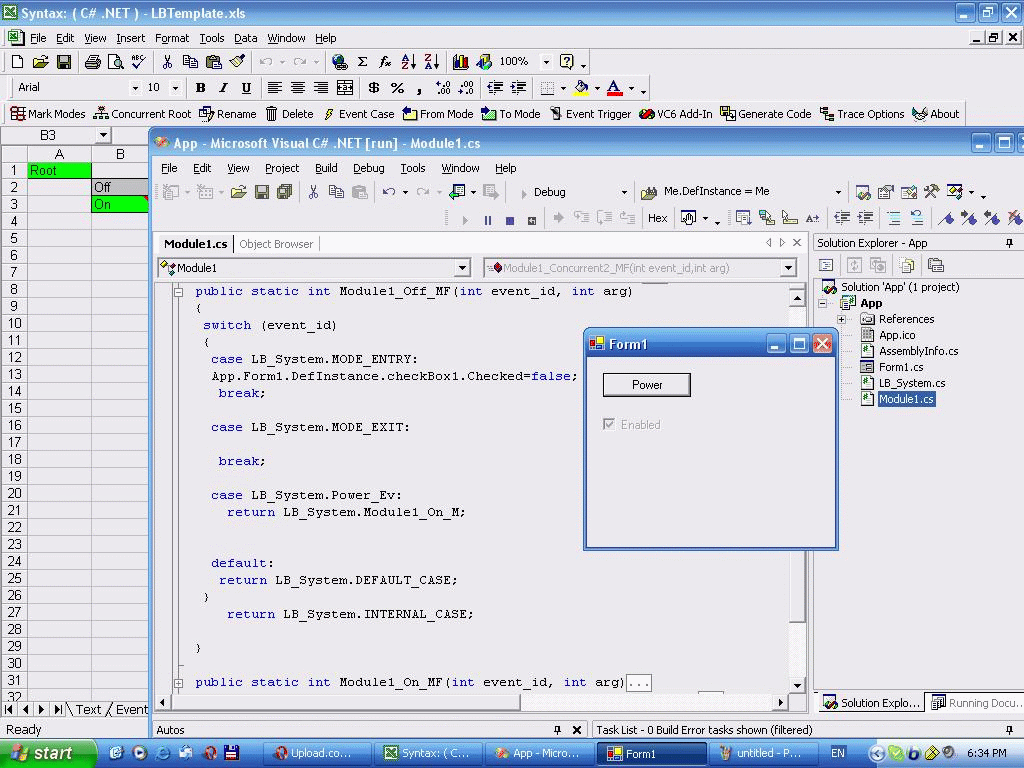Open Trace Options
The image size is (1024, 768).
click(862, 114)
